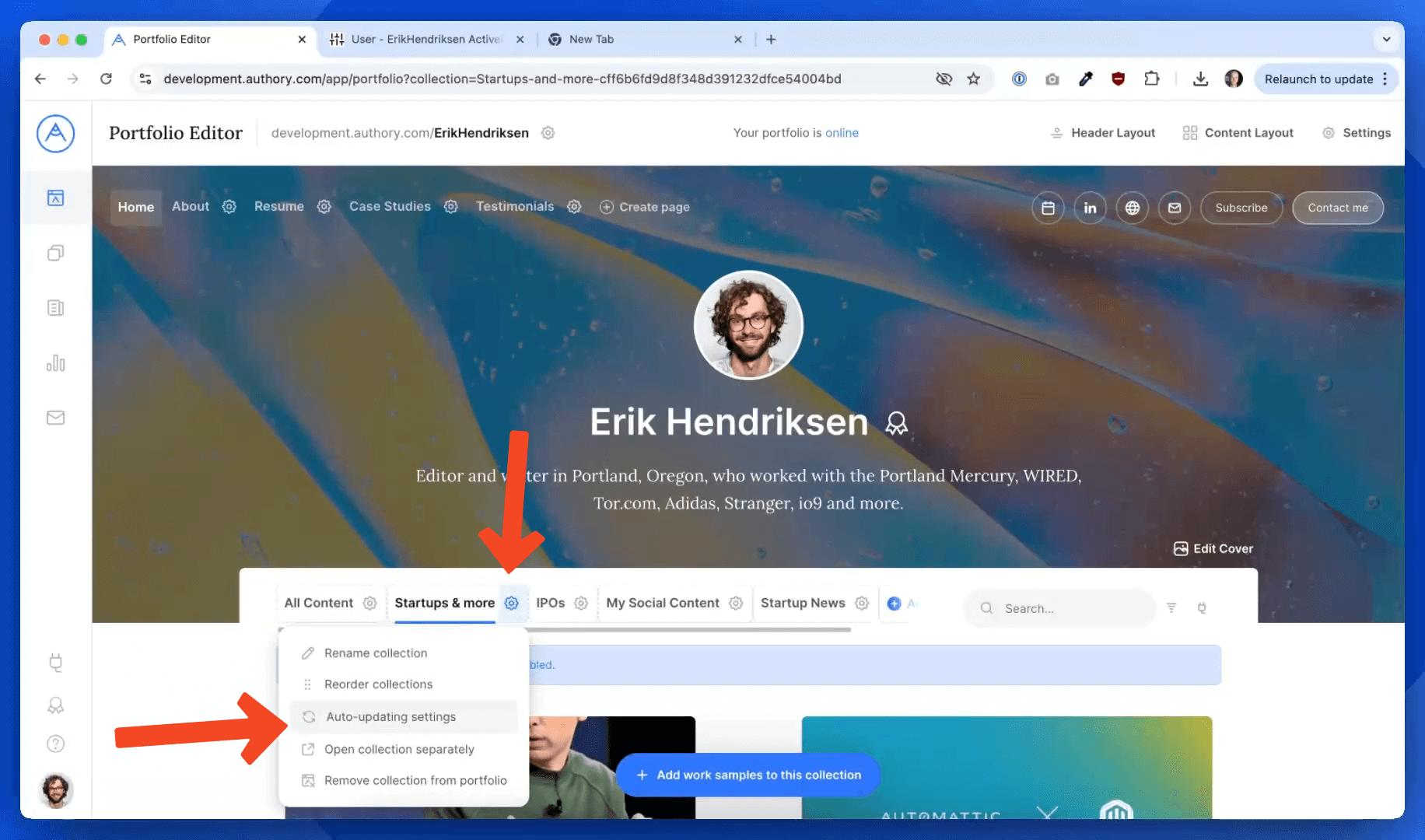The image size is (1425, 840).
Task: Open portfolio Settings in the top bar
Action: coord(1357,133)
